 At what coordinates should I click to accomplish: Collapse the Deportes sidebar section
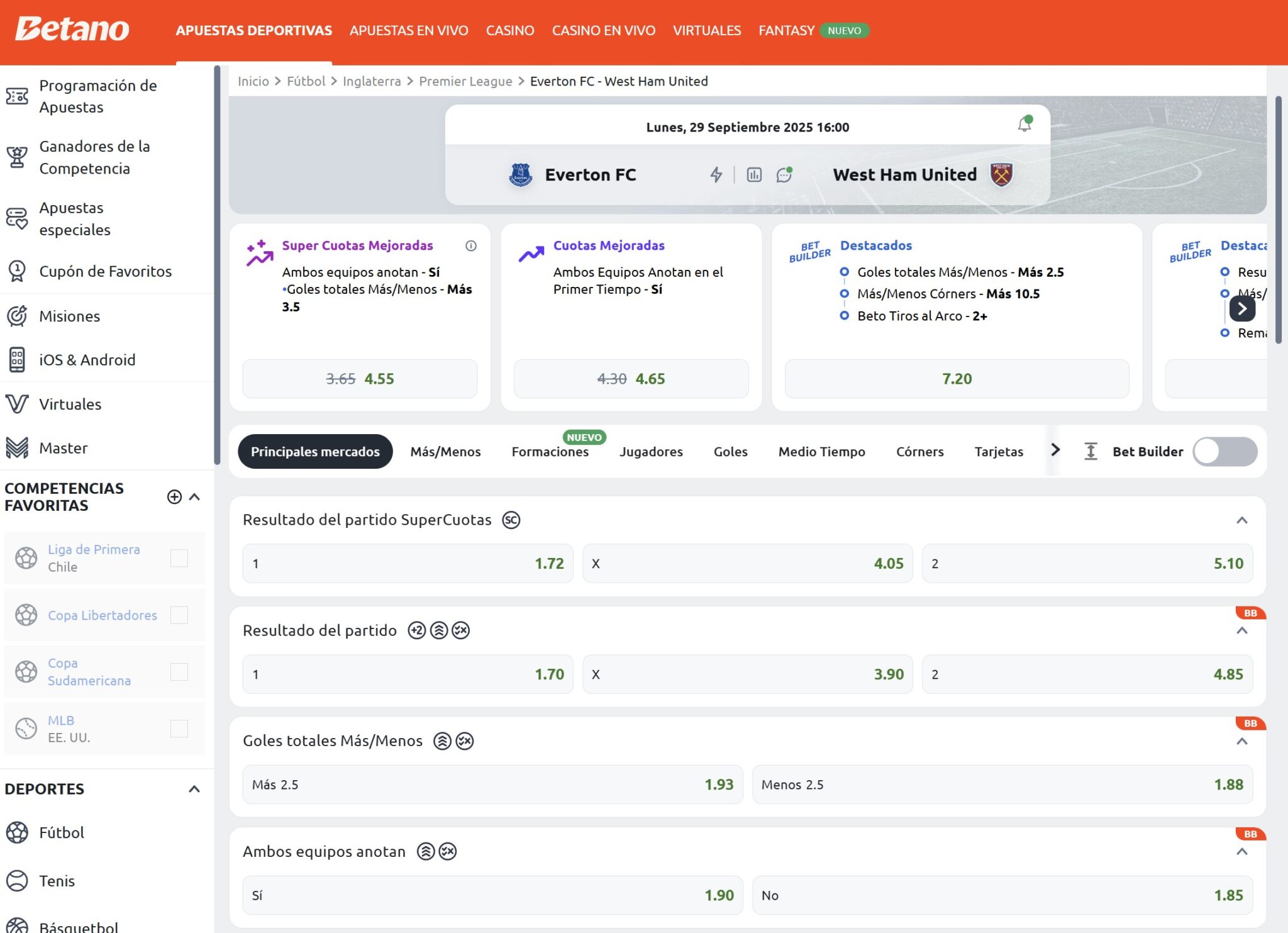pyautogui.click(x=194, y=789)
